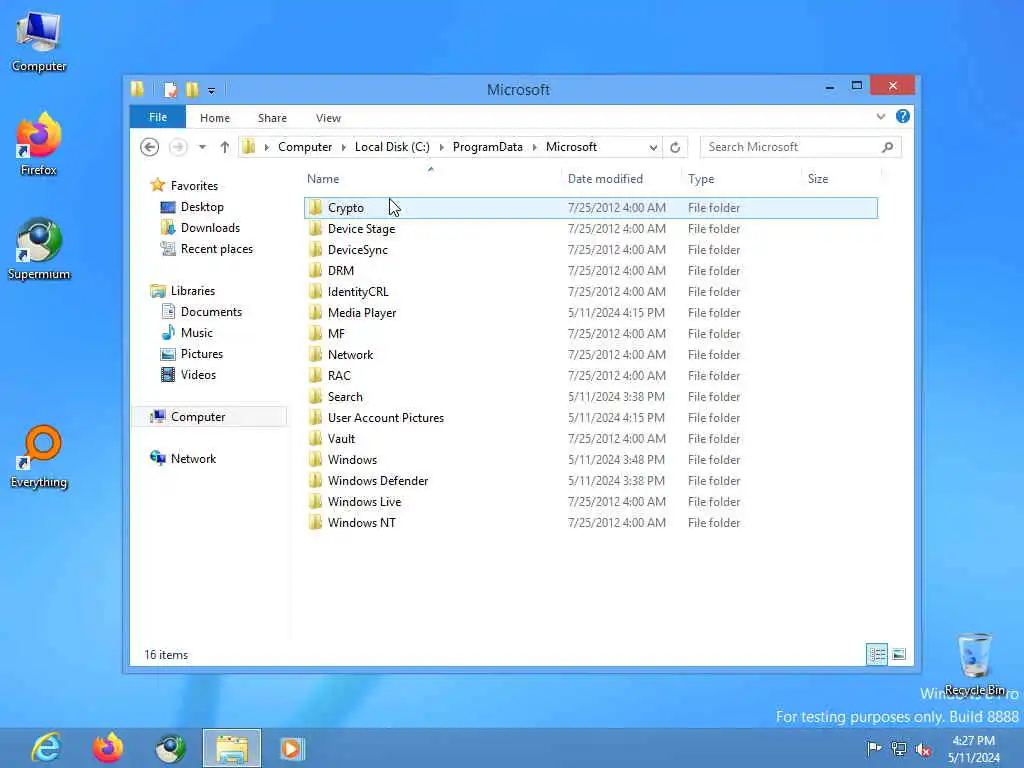Image resolution: width=1024 pixels, height=768 pixels.
Task: Select the Vault folder name
Action: pyautogui.click(x=342, y=439)
